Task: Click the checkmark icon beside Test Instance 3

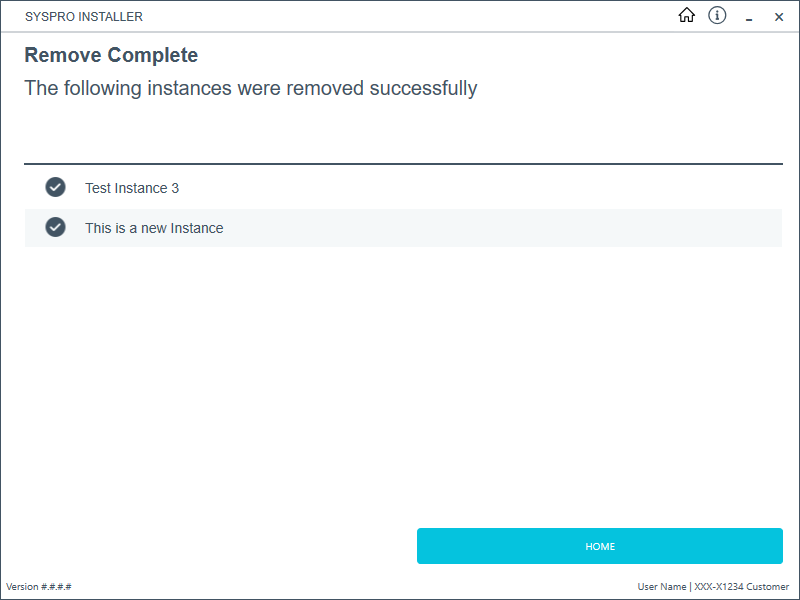Action: 55,187
